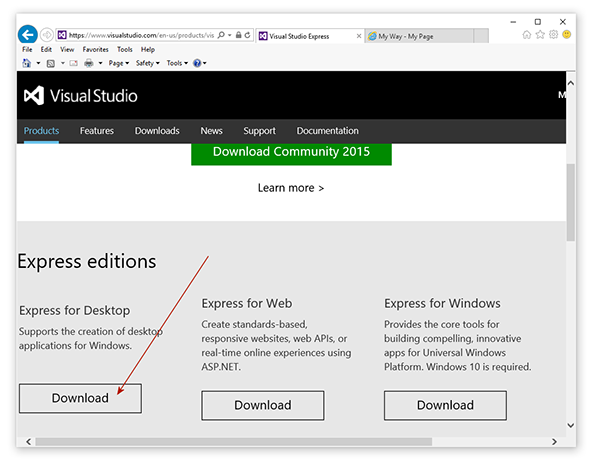This screenshot has height=466, width=595.
Task: Click the vertical scrollbar thumb
Action: [x=570, y=202]
